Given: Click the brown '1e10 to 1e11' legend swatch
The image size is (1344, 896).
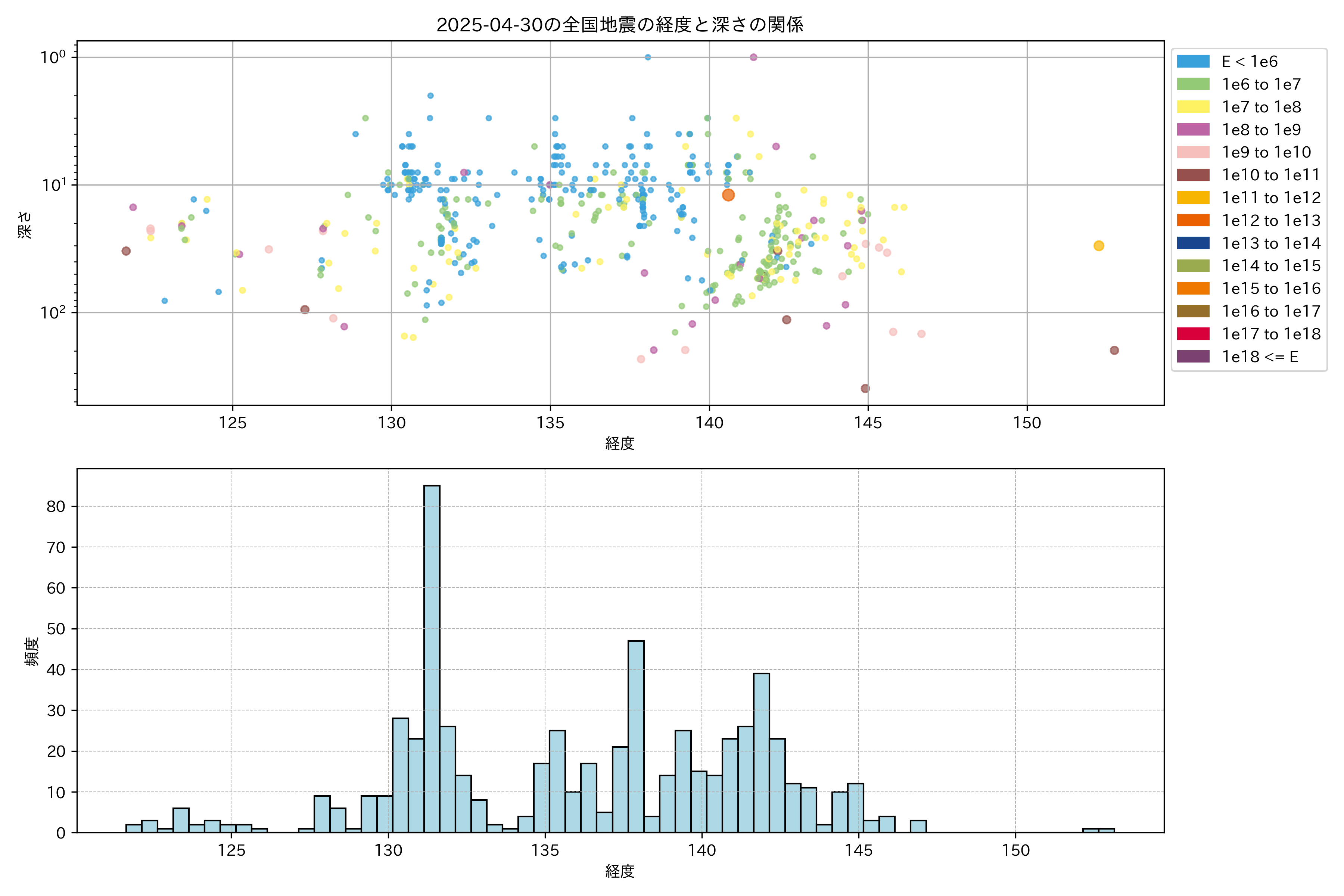Looking at the screenshot, I should 1192,175.
